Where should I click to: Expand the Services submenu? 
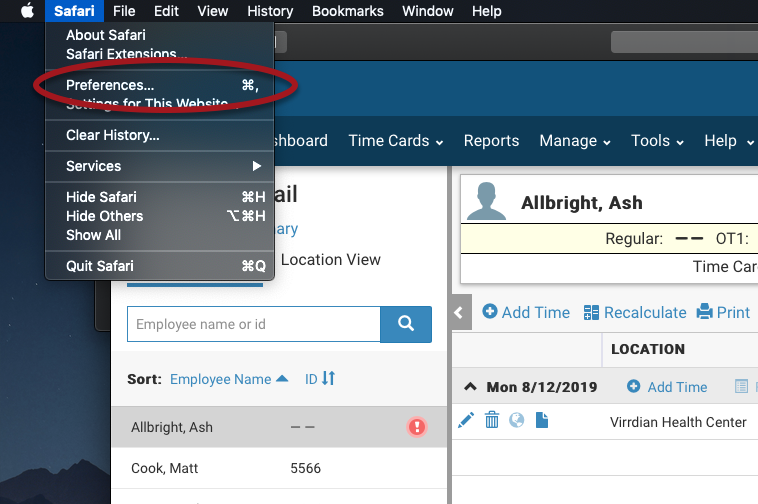160,166
